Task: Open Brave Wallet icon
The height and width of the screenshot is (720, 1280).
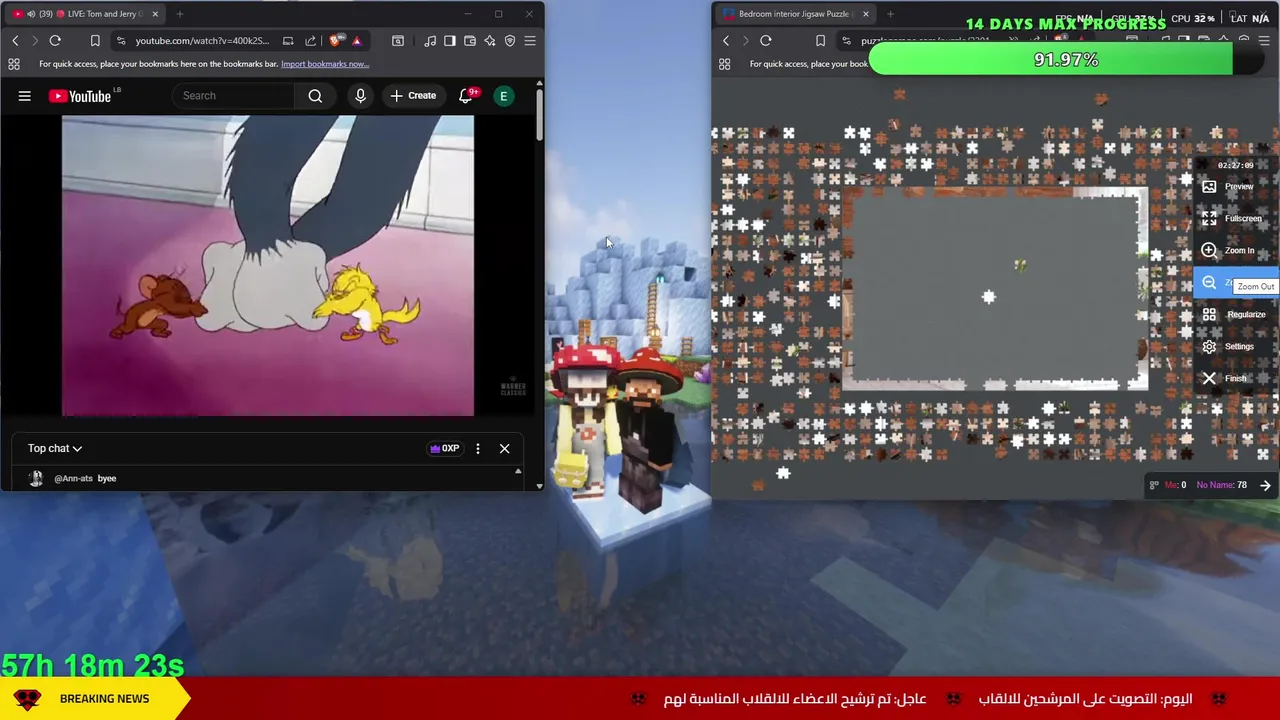Action: (470, 41)
